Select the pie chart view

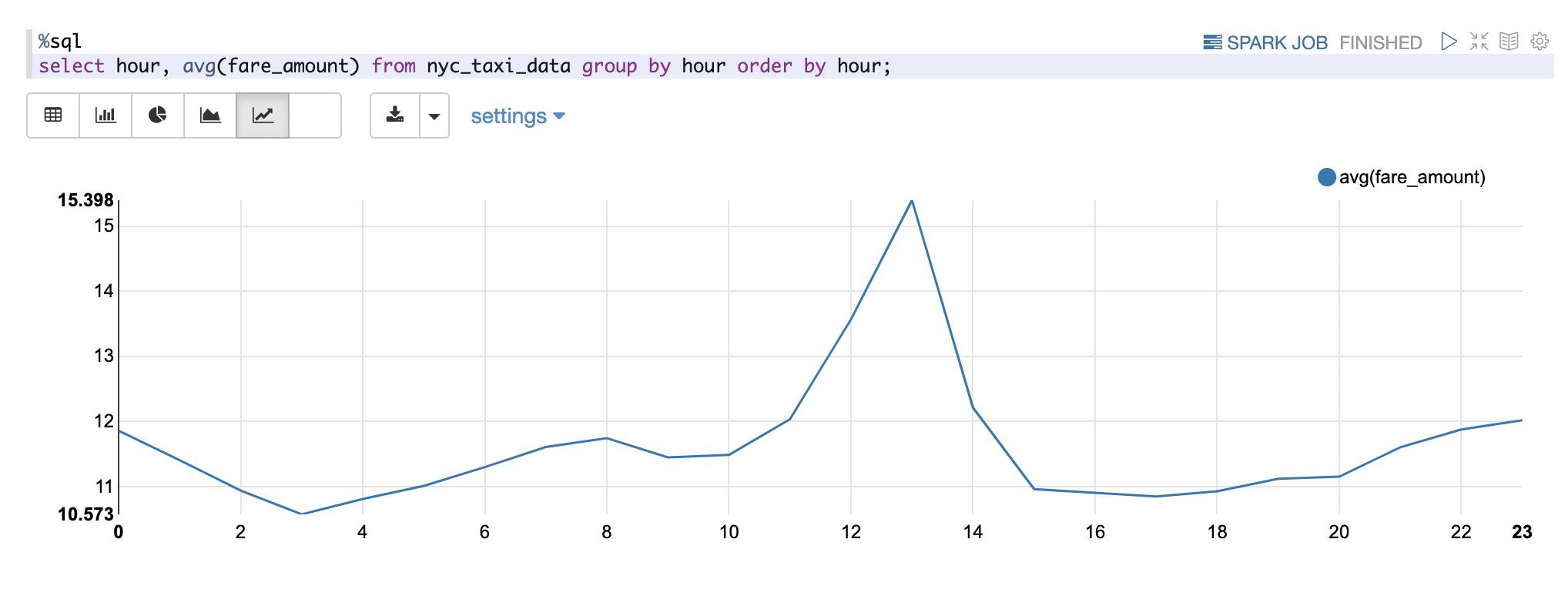tap(158, 116)
